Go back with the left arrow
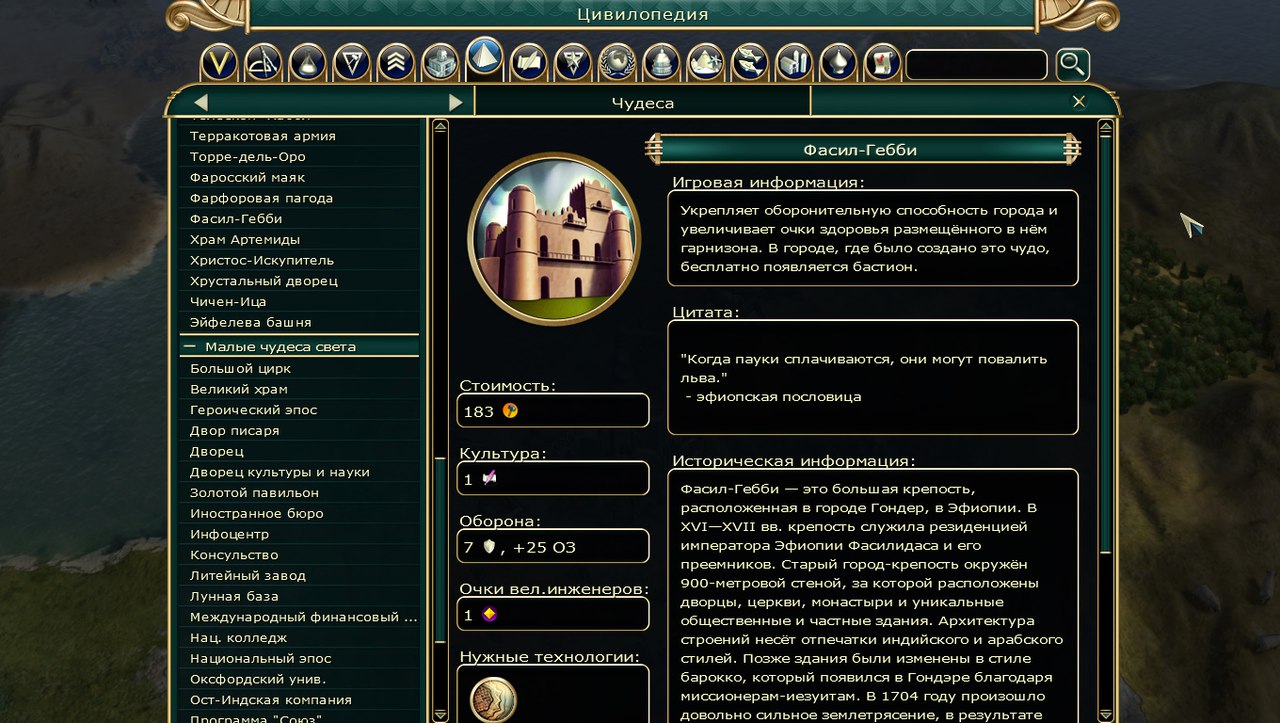This screenshot has height=723, width=1280. tap(201, 102)
